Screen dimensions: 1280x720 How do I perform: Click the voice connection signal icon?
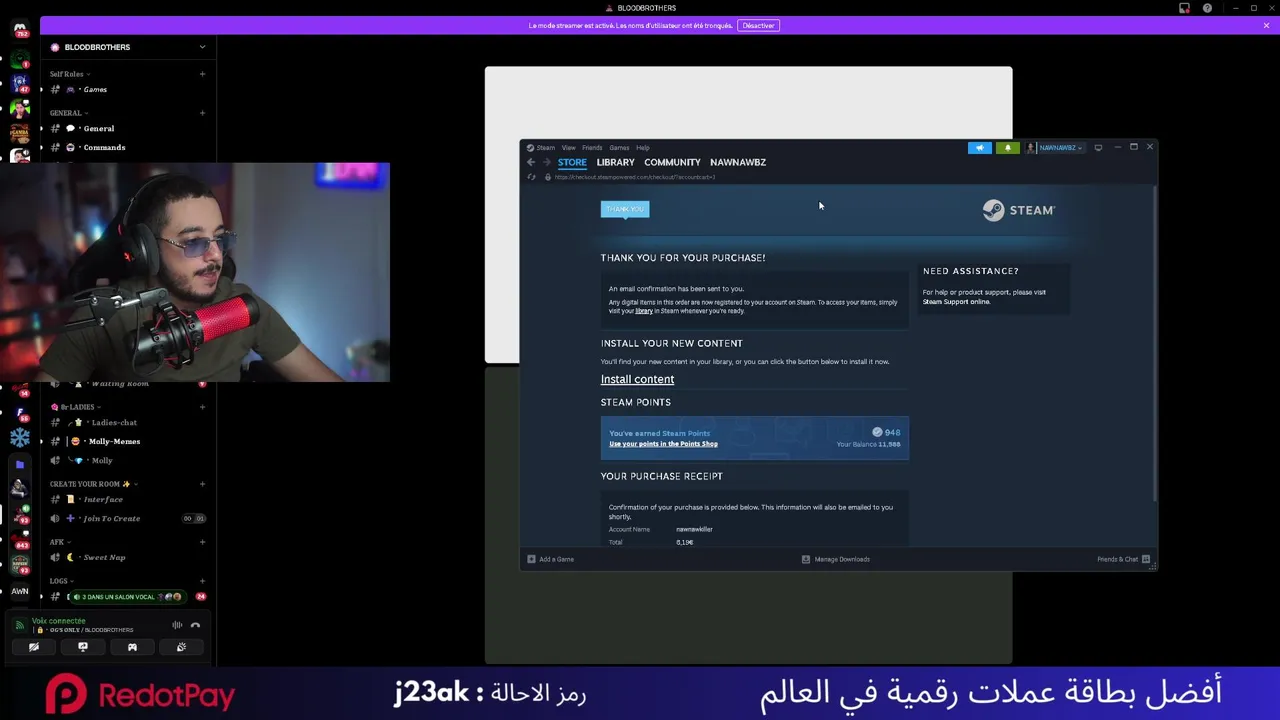20,625
